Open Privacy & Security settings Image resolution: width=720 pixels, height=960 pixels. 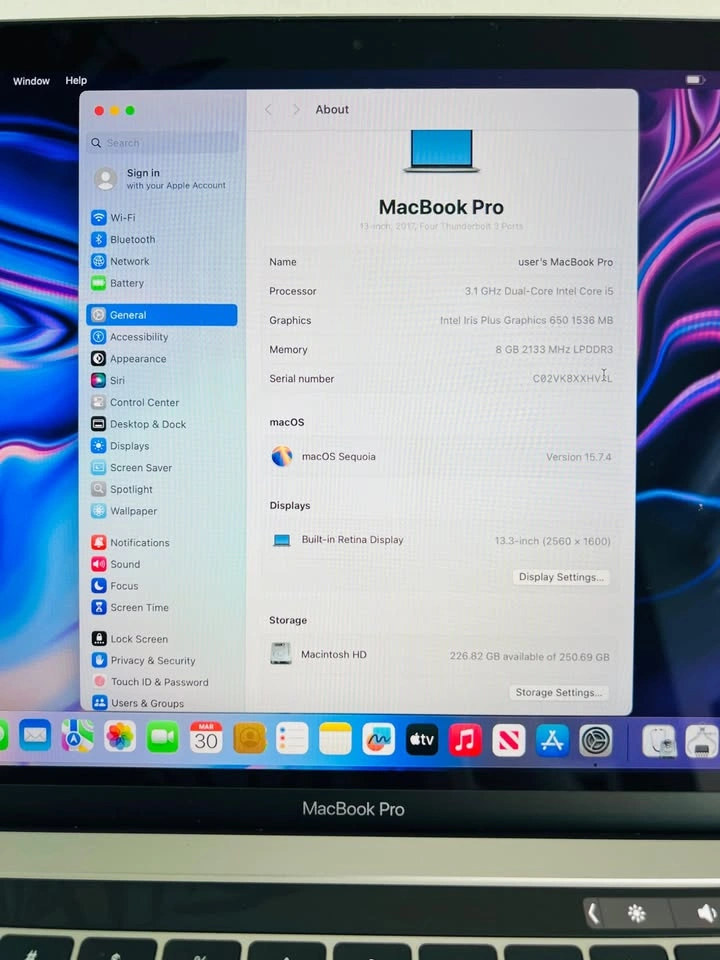144,660
